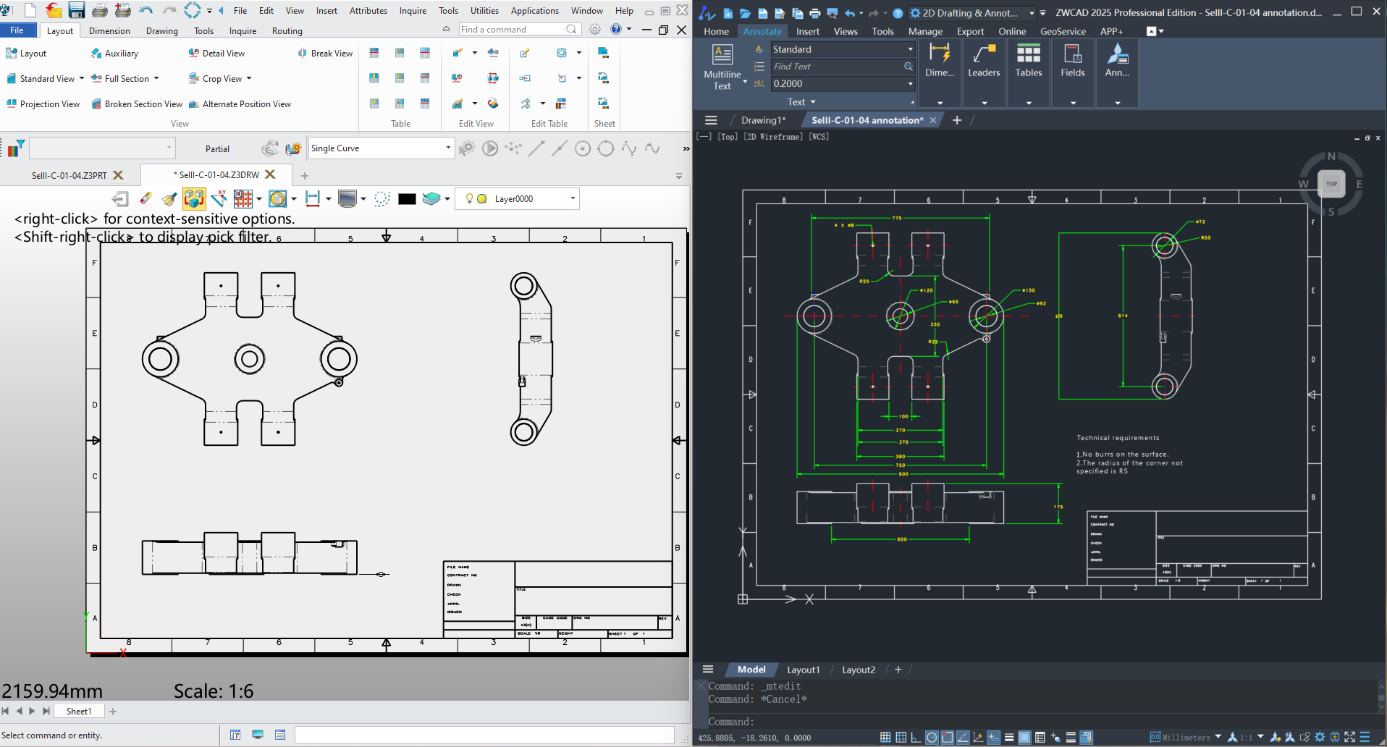
Task: Click the Partial button
Action: click(x=217, y=149)
